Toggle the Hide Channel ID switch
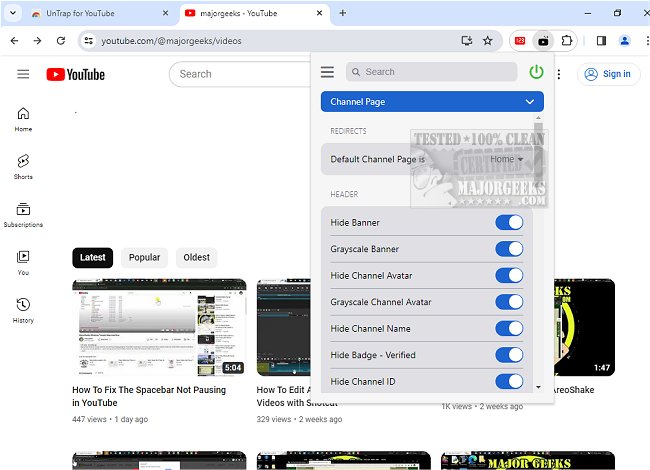650x470 pixels. click(x=509, y=382)
